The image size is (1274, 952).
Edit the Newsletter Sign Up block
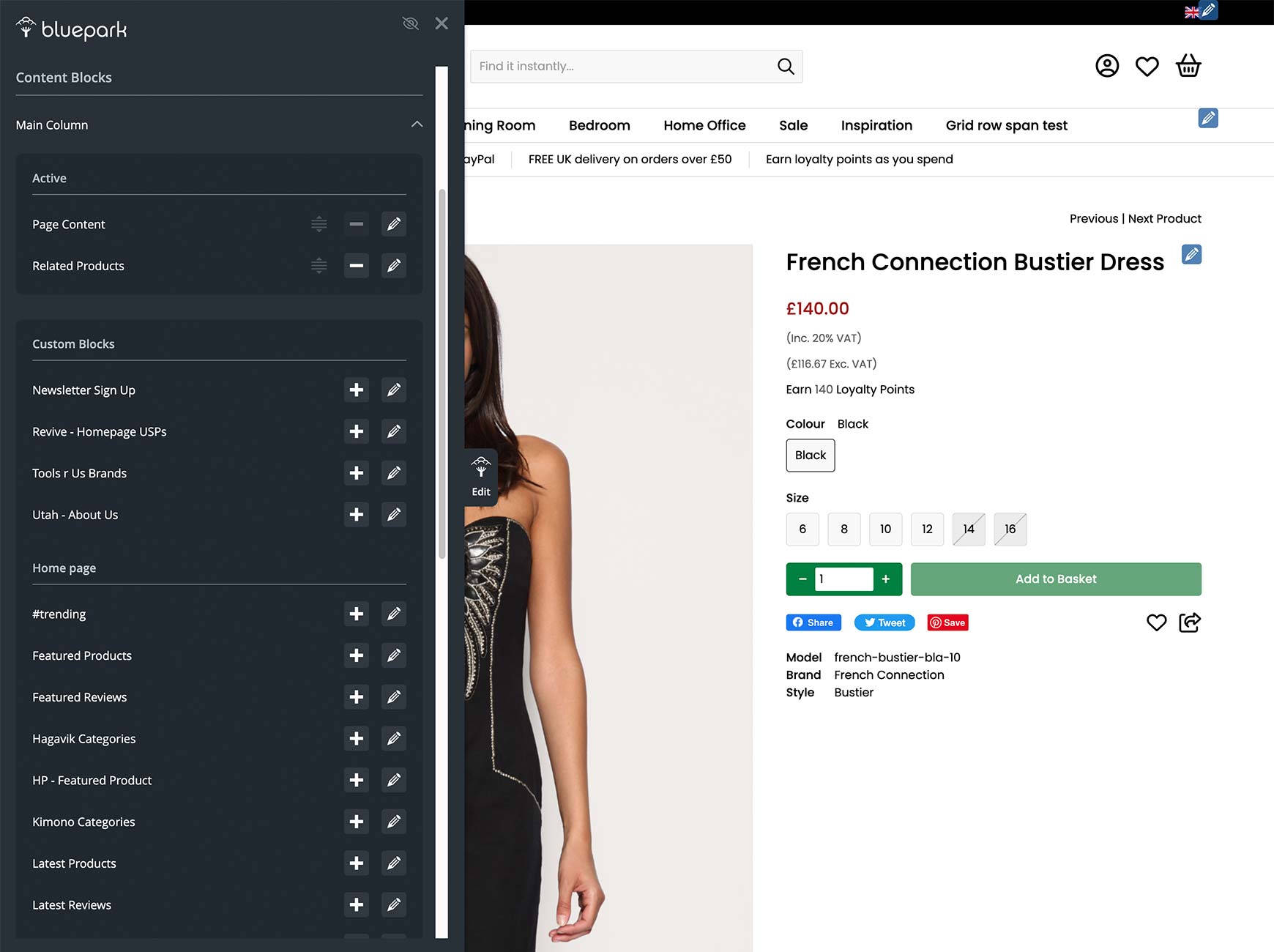pos(394,390)
